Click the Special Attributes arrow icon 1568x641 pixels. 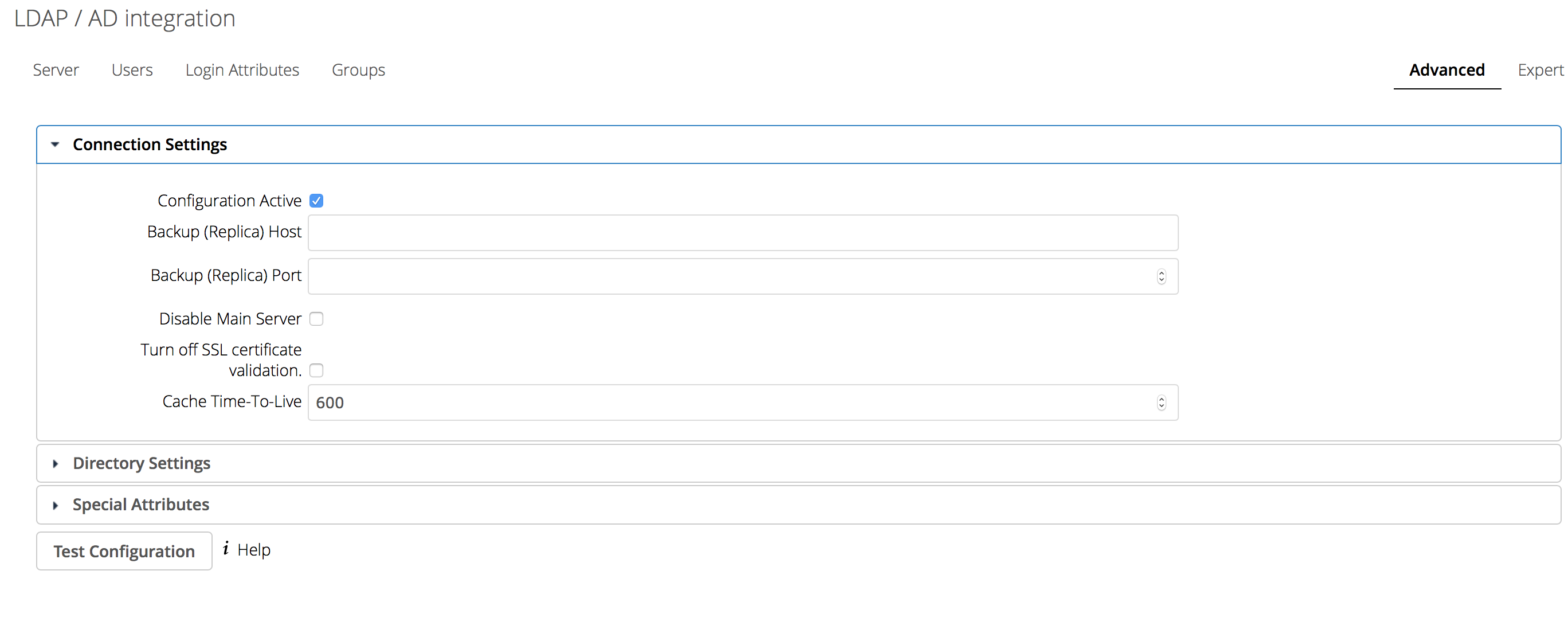pos(56,505)
